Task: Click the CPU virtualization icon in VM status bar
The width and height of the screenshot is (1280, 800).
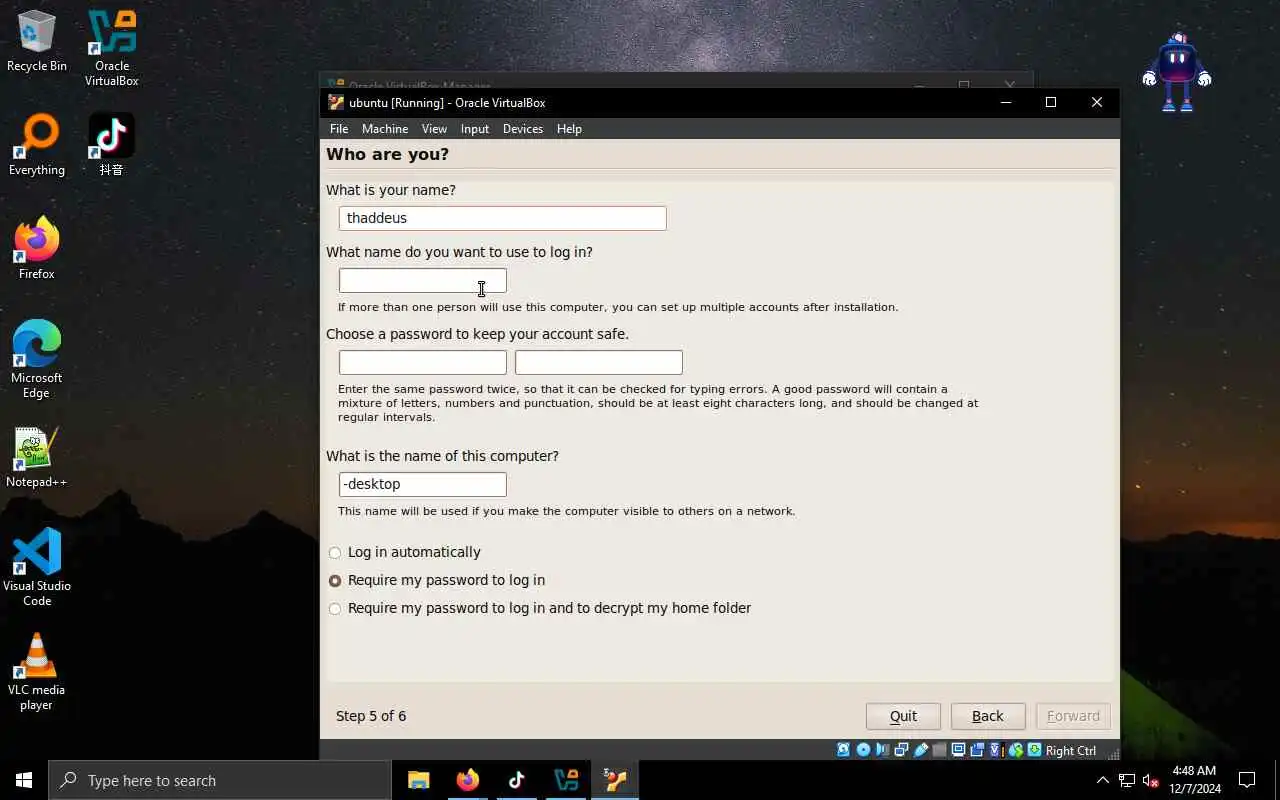Action: 996,750
